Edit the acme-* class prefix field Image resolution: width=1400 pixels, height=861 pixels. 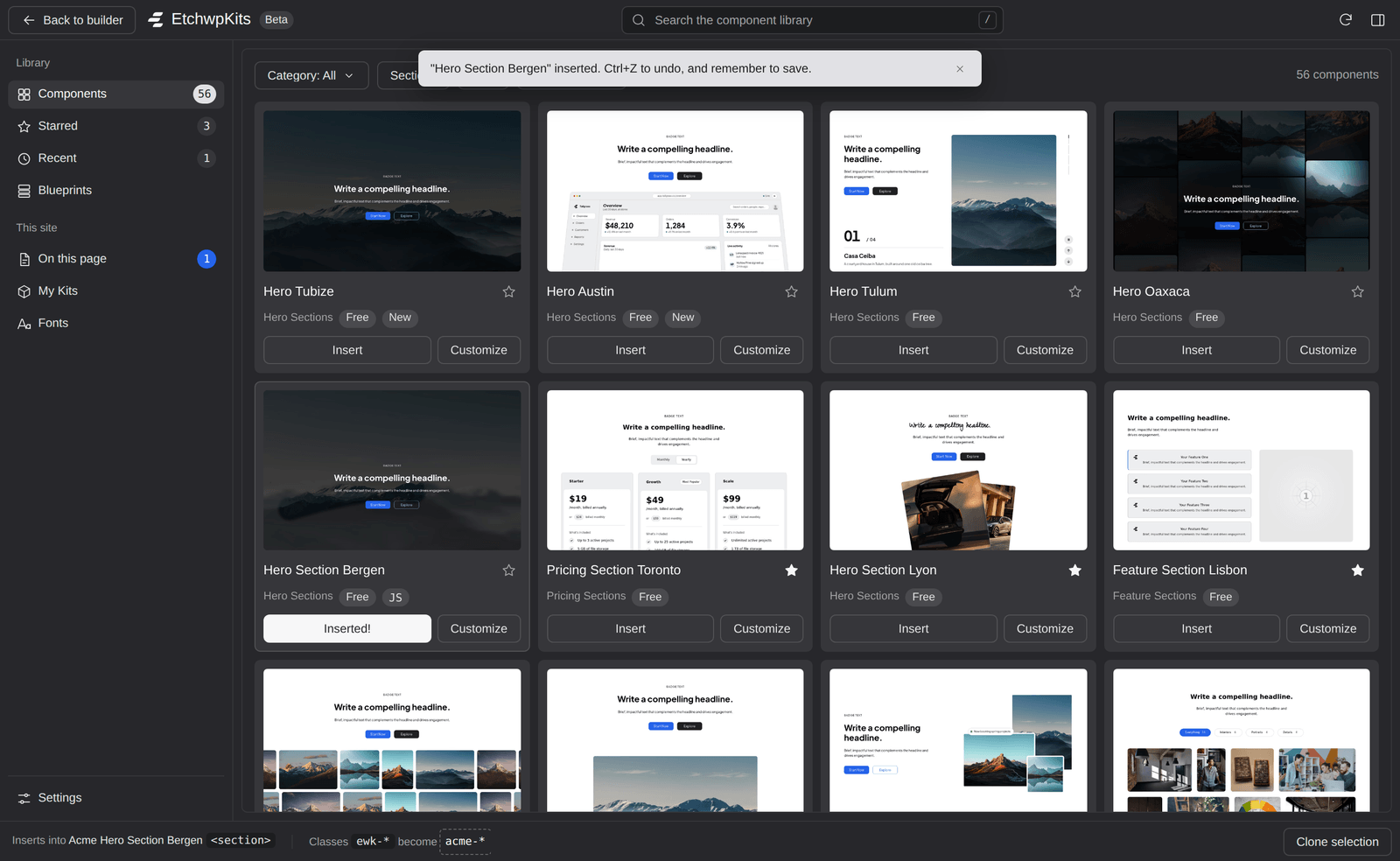tap(465, 842)
